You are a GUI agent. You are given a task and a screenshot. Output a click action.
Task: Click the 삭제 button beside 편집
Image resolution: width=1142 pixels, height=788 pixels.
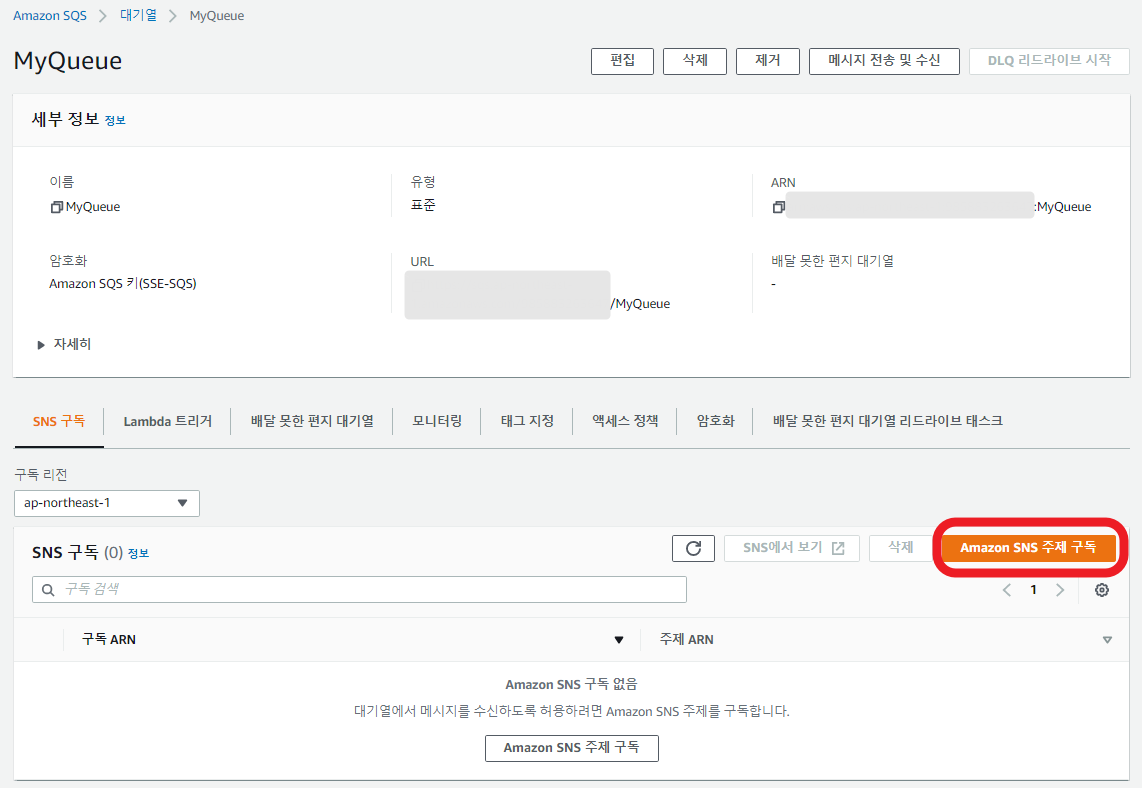[x=695, y=61]
